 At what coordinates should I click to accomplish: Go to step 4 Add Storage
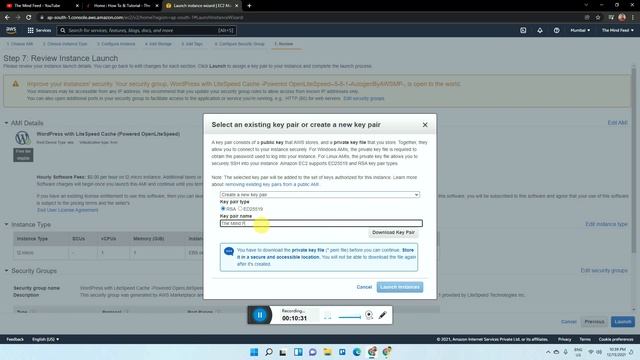click(158, 44)
